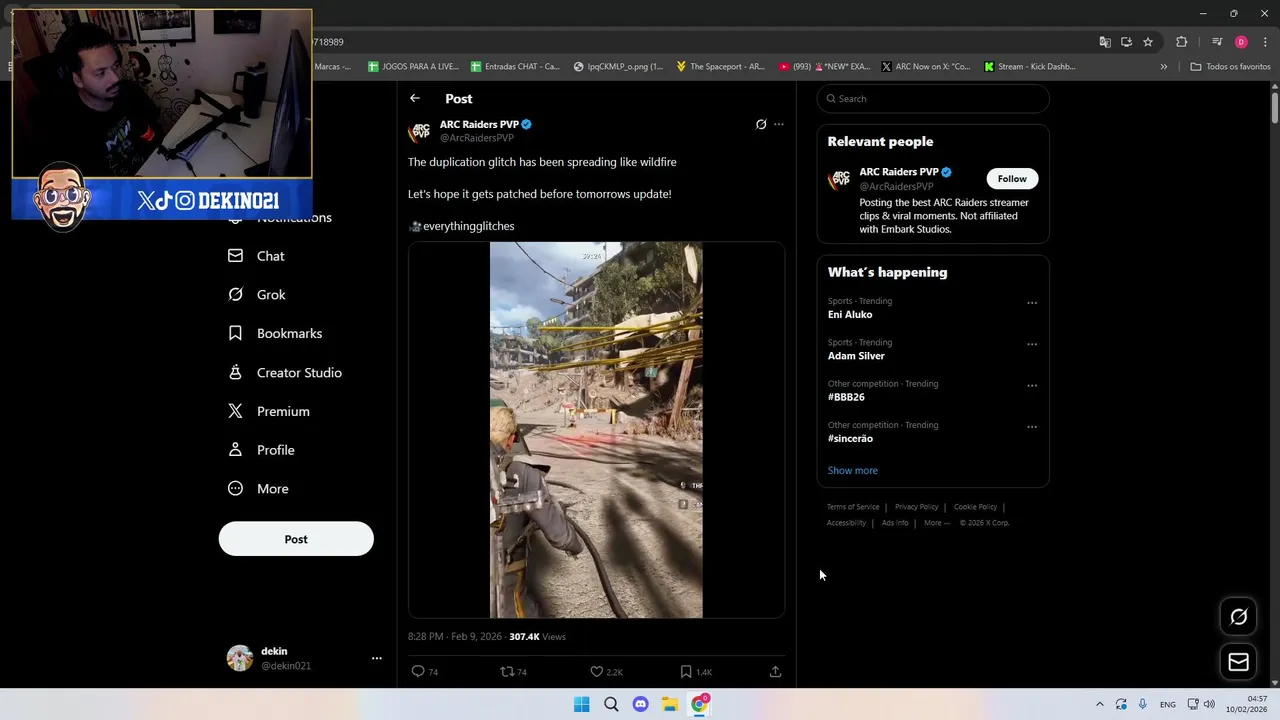Open Grok icon on the post header
Screen dimensions: 1280x720
click(761, 125)
